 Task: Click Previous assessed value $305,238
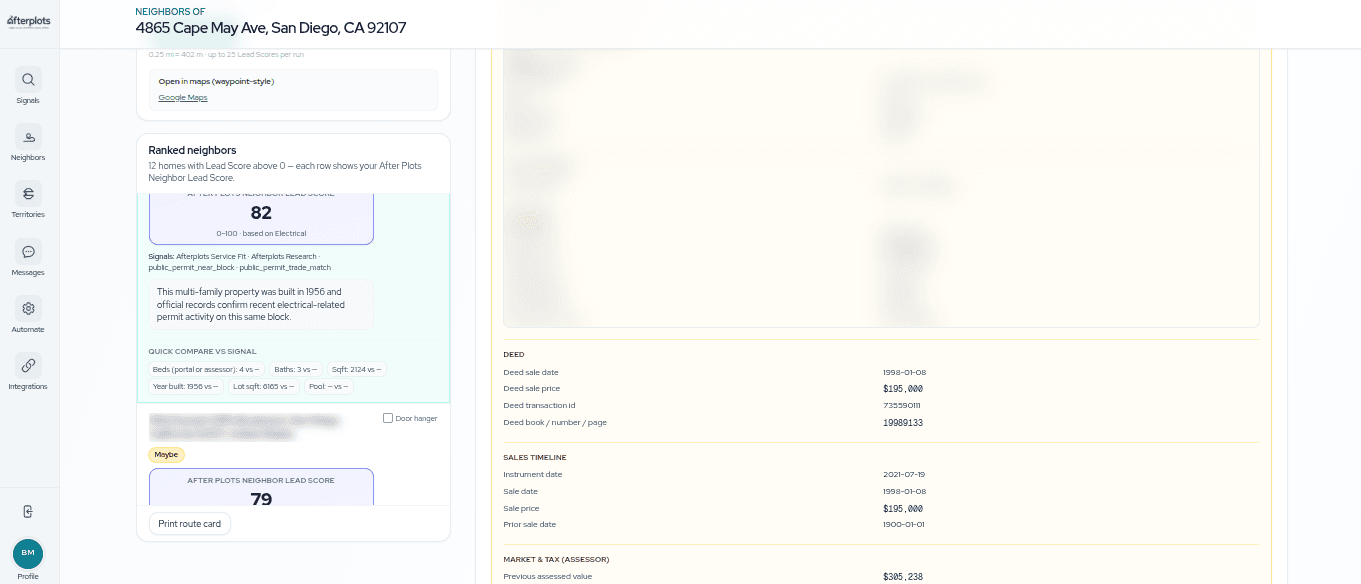903,577
